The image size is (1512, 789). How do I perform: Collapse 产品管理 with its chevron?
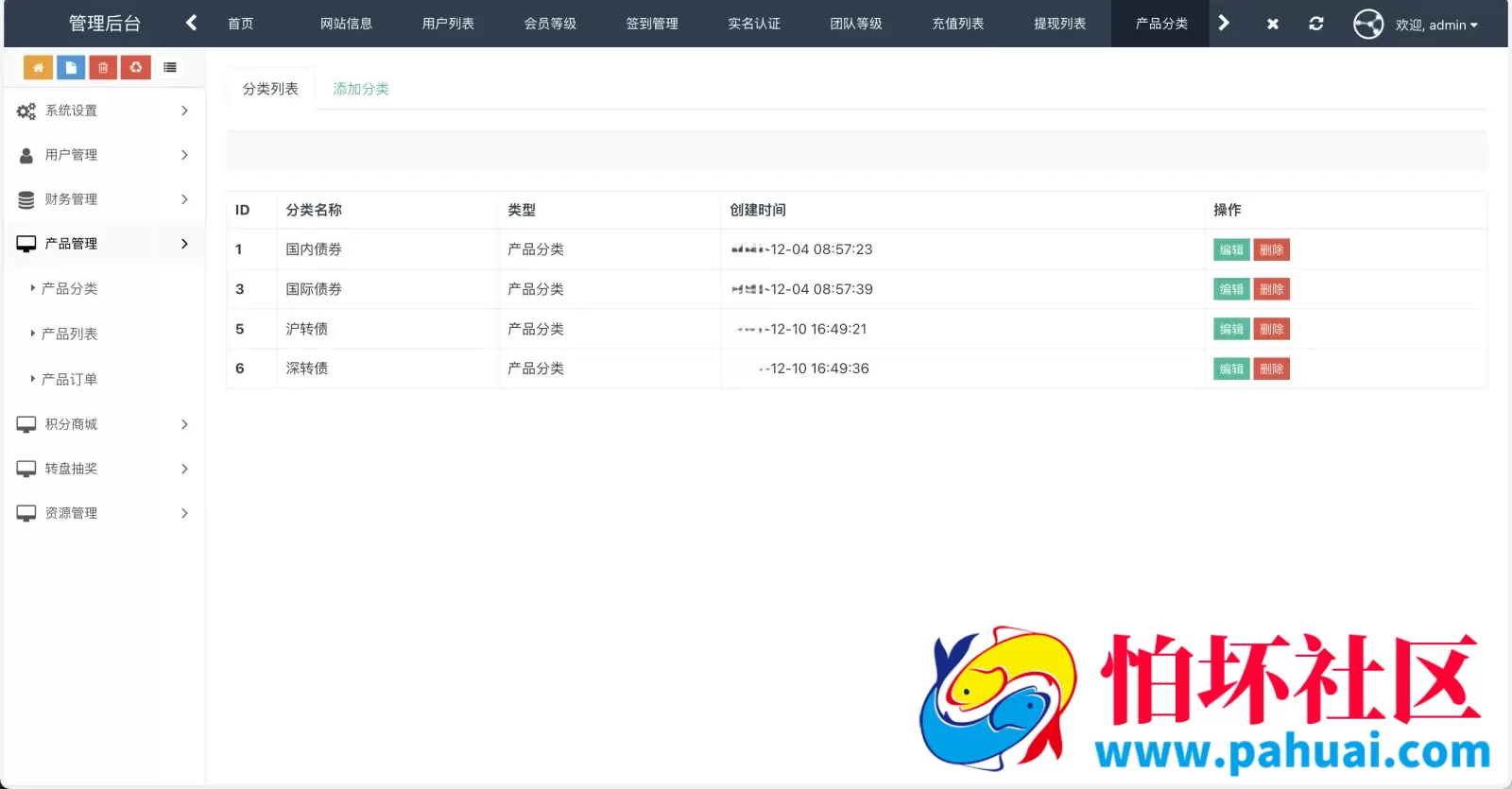(x=184, y=244)
